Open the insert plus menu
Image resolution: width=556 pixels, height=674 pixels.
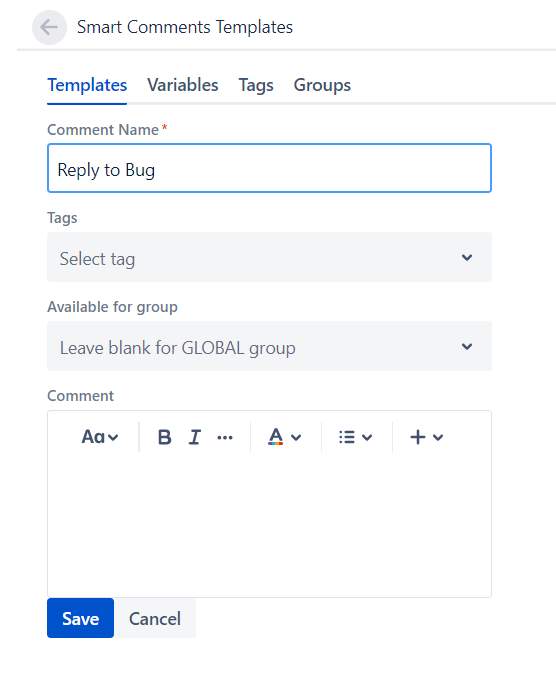[x=426, y=437]
